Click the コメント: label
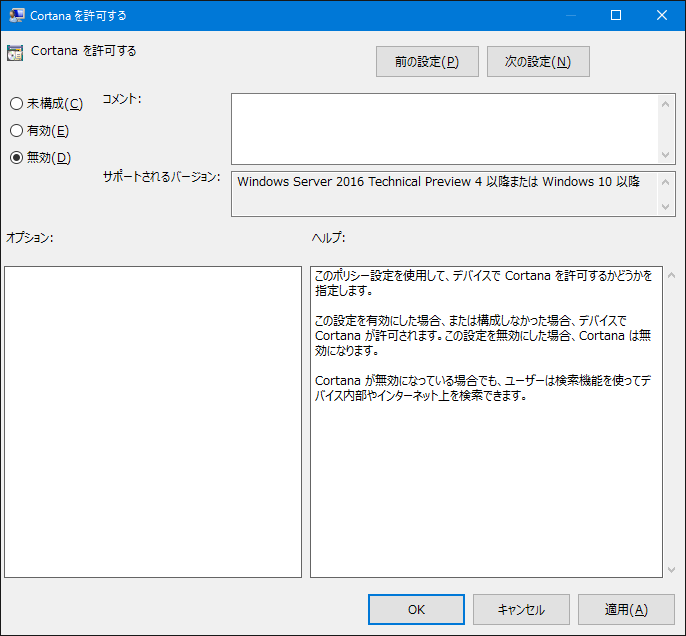The height and width of the screenshot is (636, 686). pos(122,99)
